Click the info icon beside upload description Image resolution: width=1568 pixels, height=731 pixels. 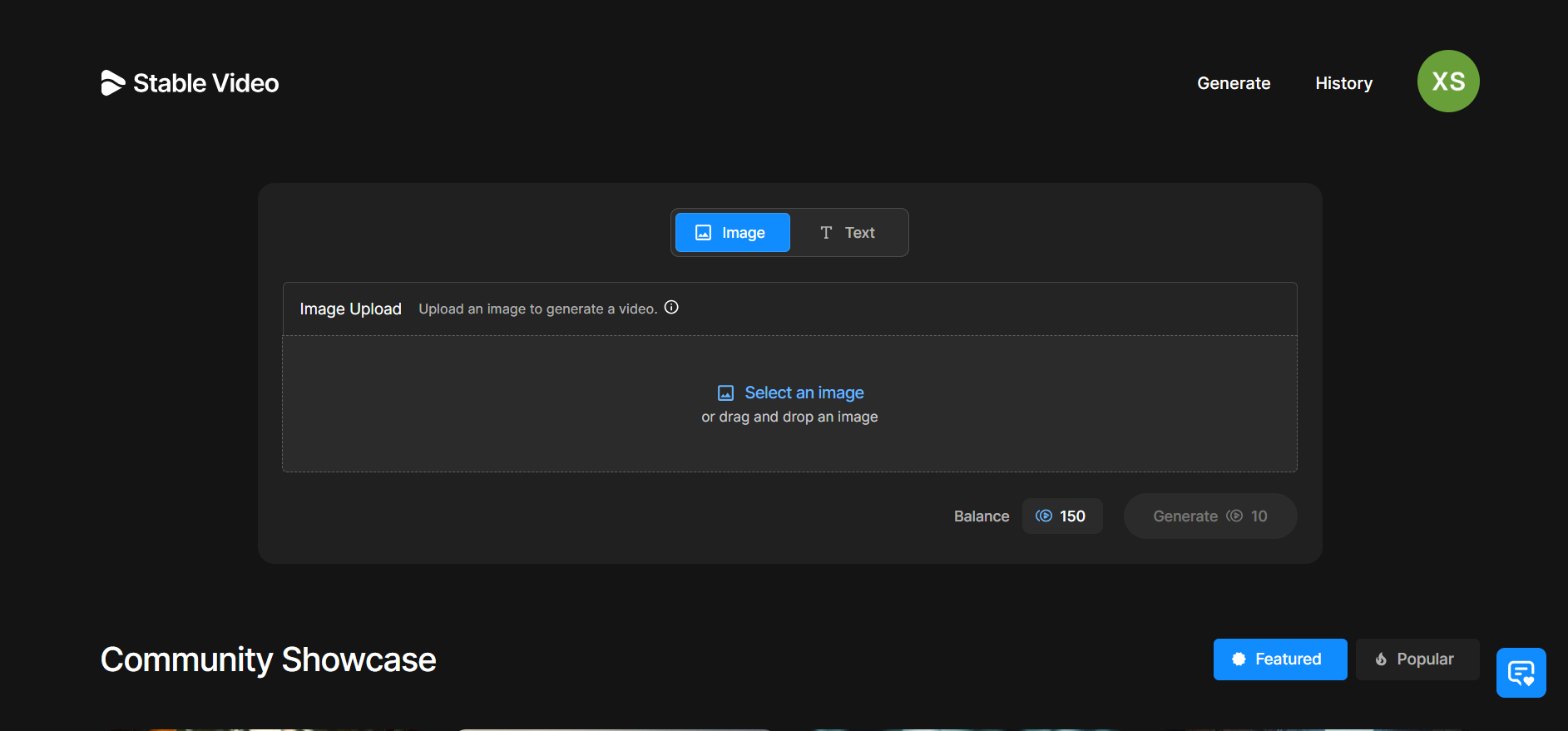pyautogui.click(x=671, y=308)
